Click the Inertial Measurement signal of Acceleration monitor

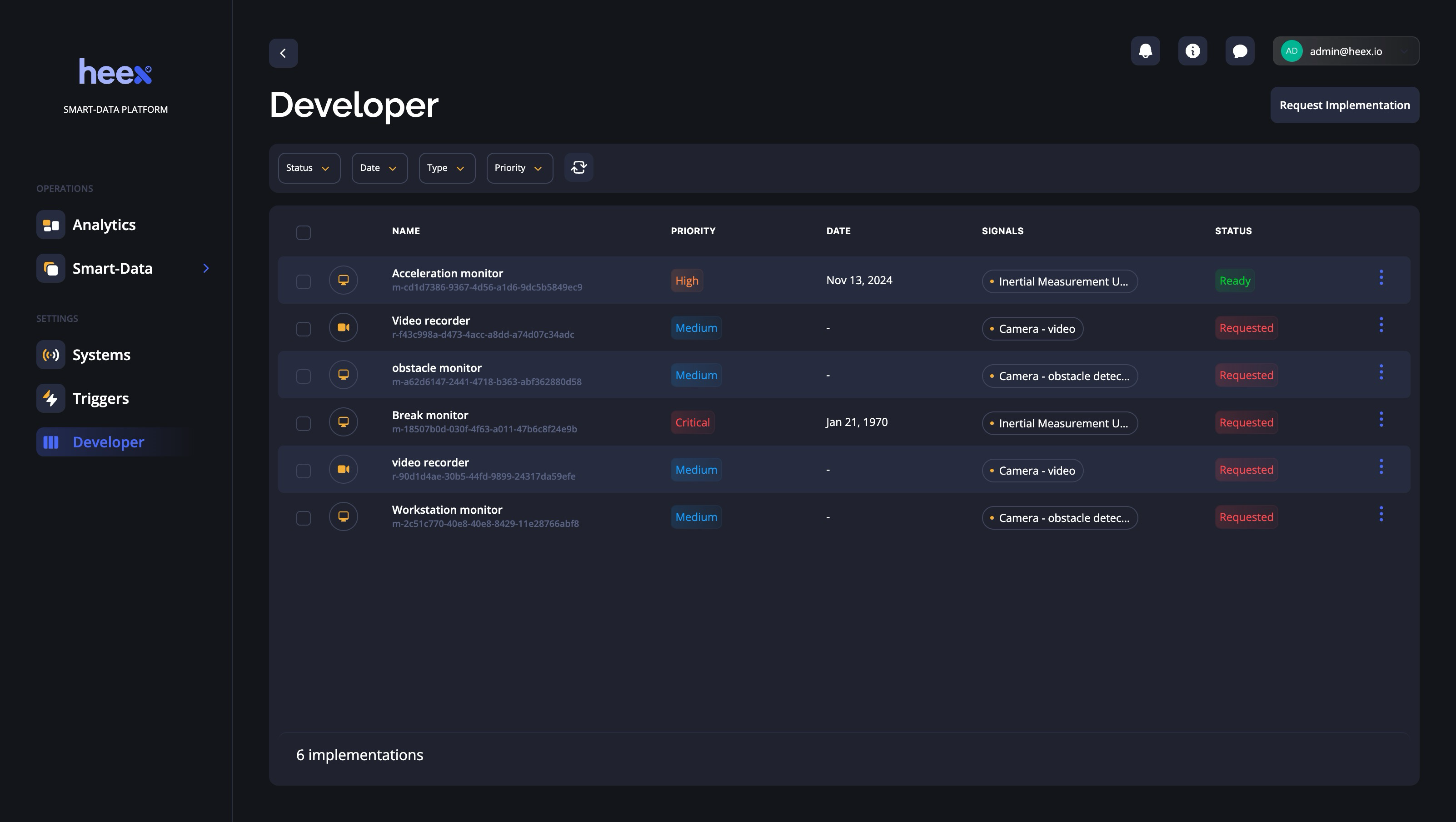coord(1060,281)
